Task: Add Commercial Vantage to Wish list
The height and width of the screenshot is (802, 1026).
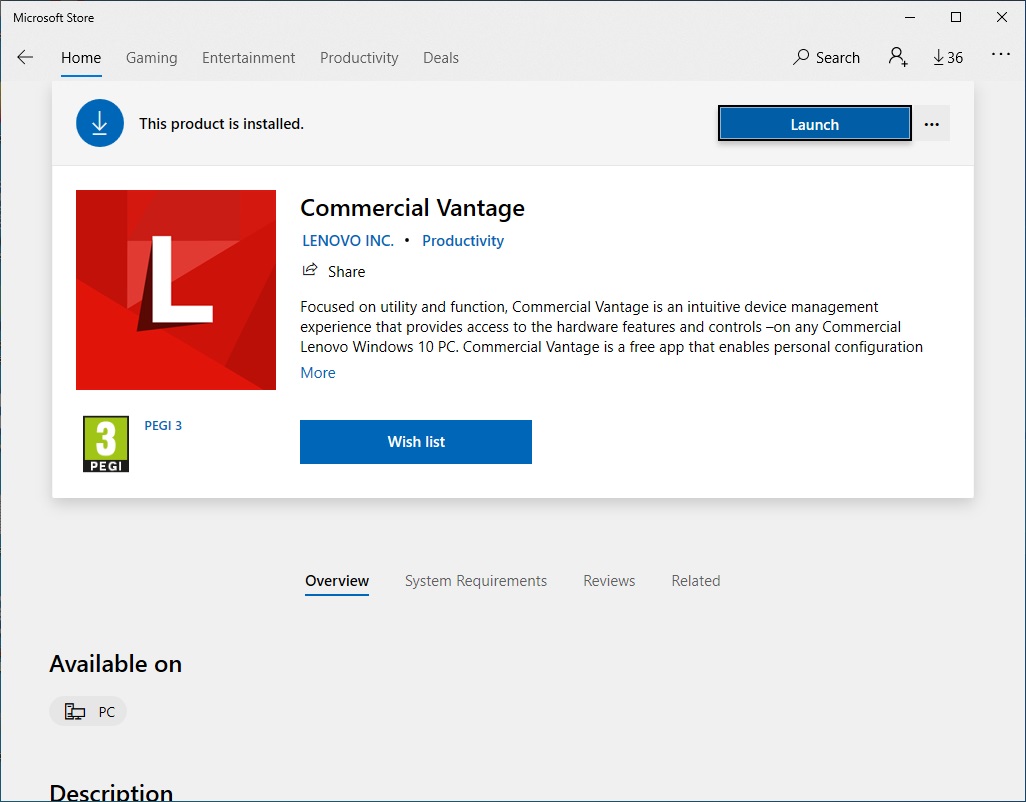Action: [x=415, y=441]
